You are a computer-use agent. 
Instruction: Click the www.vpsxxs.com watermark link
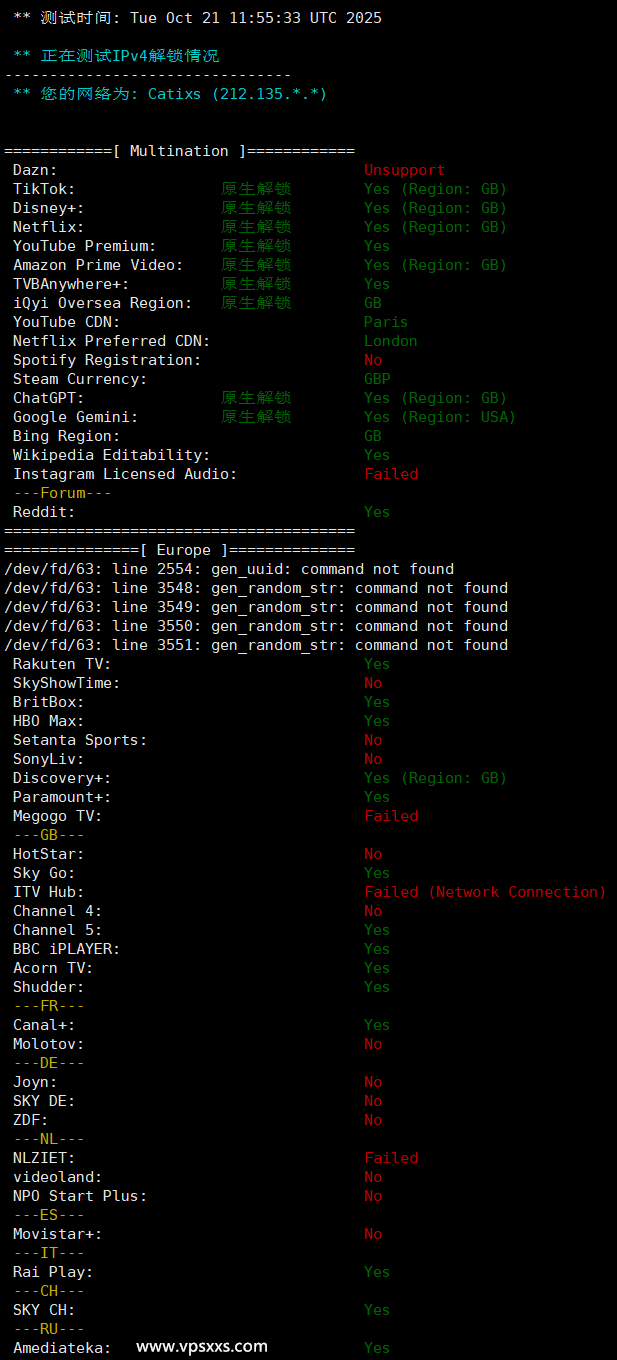tap(202, 1346)
